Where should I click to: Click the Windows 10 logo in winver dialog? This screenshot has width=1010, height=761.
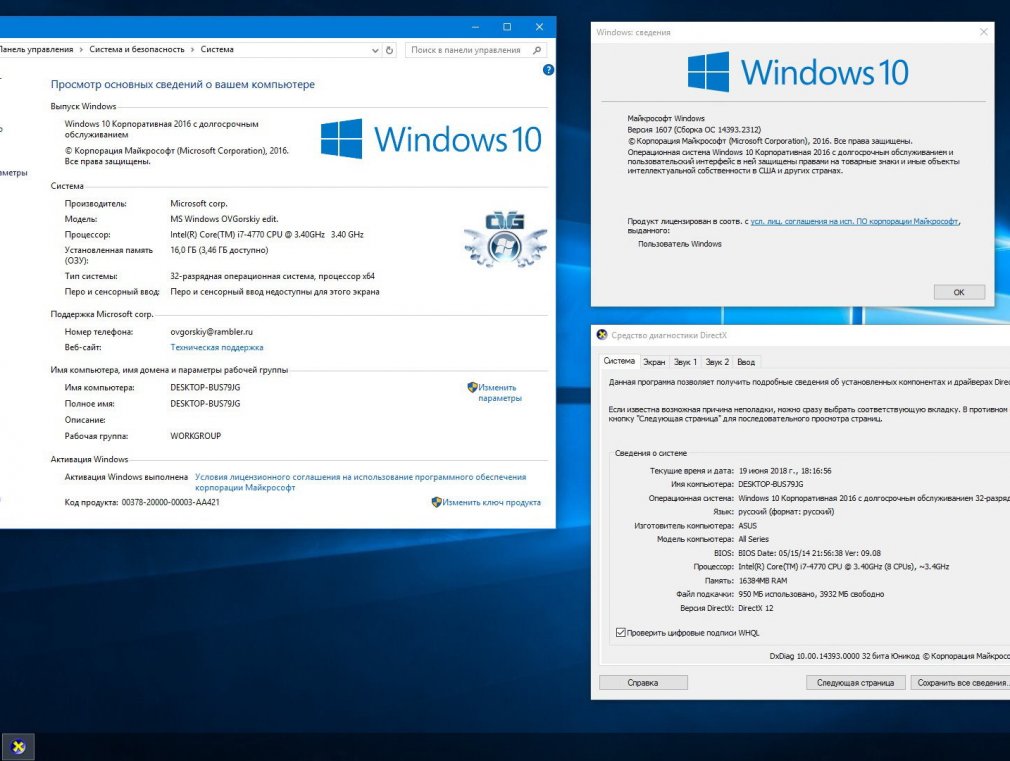798,72
